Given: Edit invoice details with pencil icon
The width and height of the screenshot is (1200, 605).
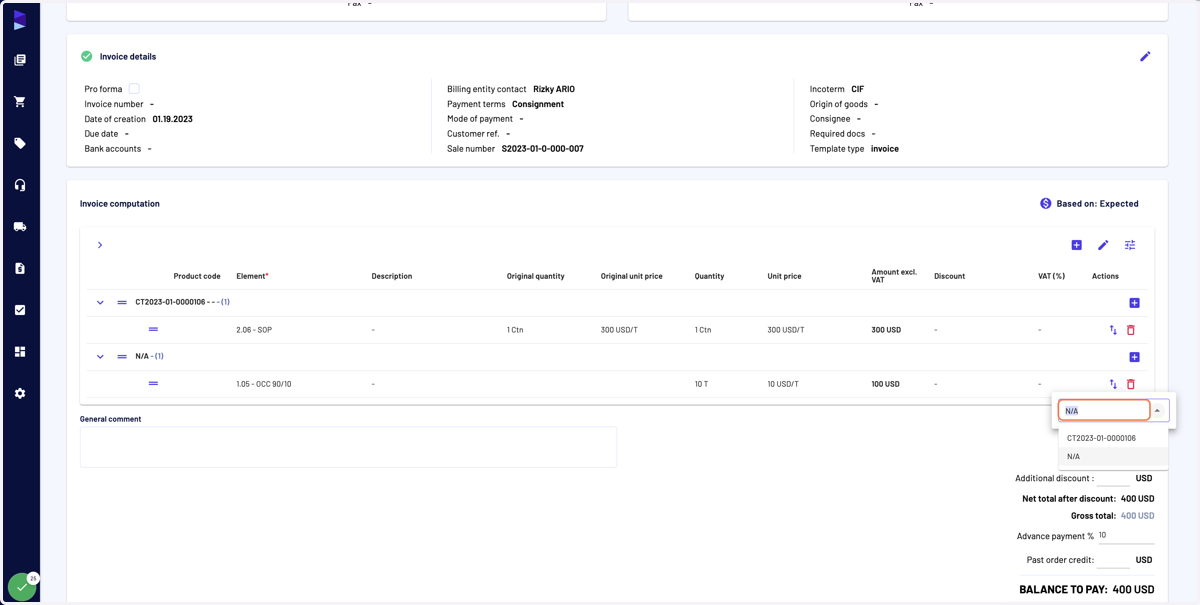Looking at the screenshot, I should tap(1145, 57).
